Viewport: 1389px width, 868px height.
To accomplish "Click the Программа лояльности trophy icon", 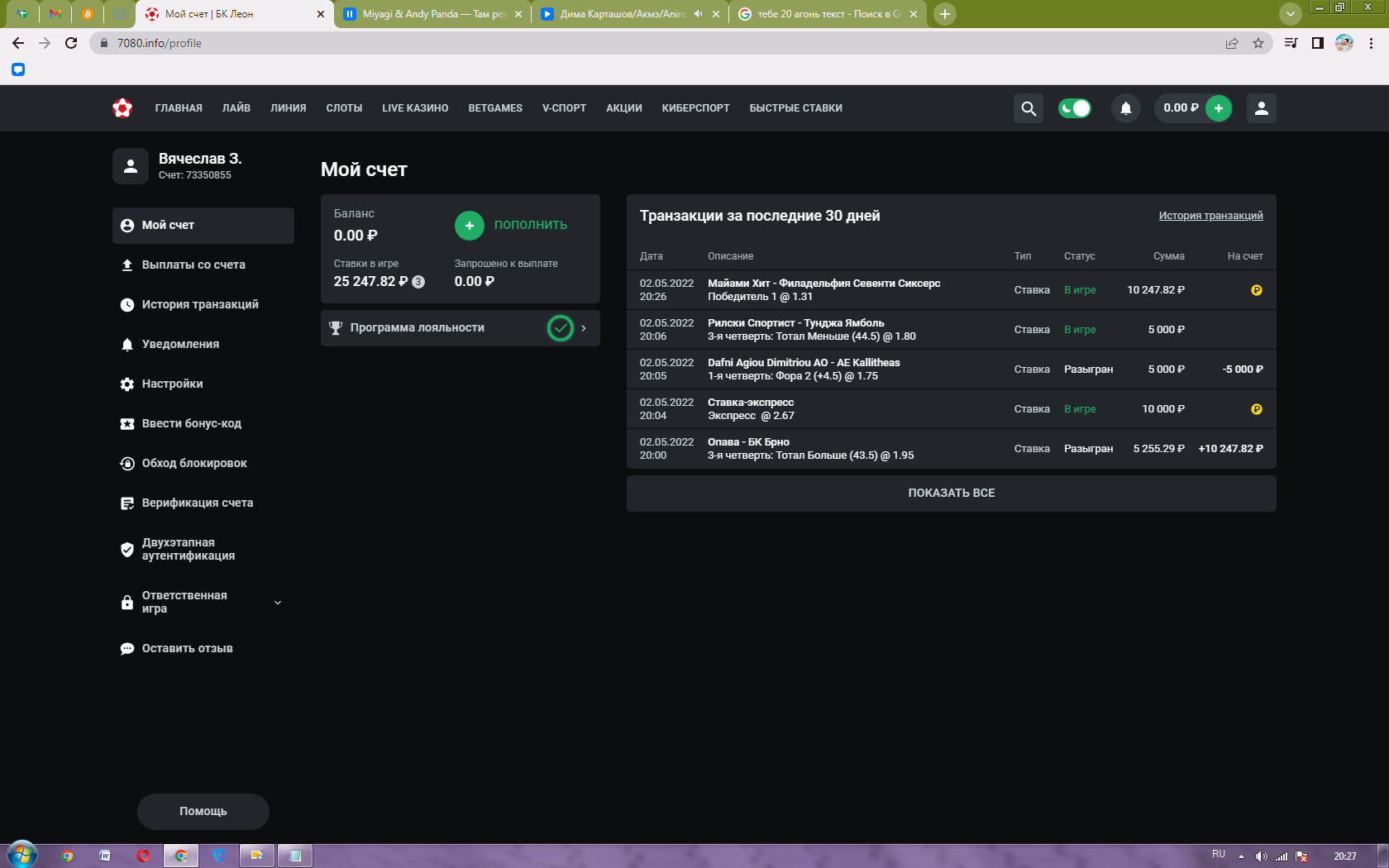I will 336,328.
